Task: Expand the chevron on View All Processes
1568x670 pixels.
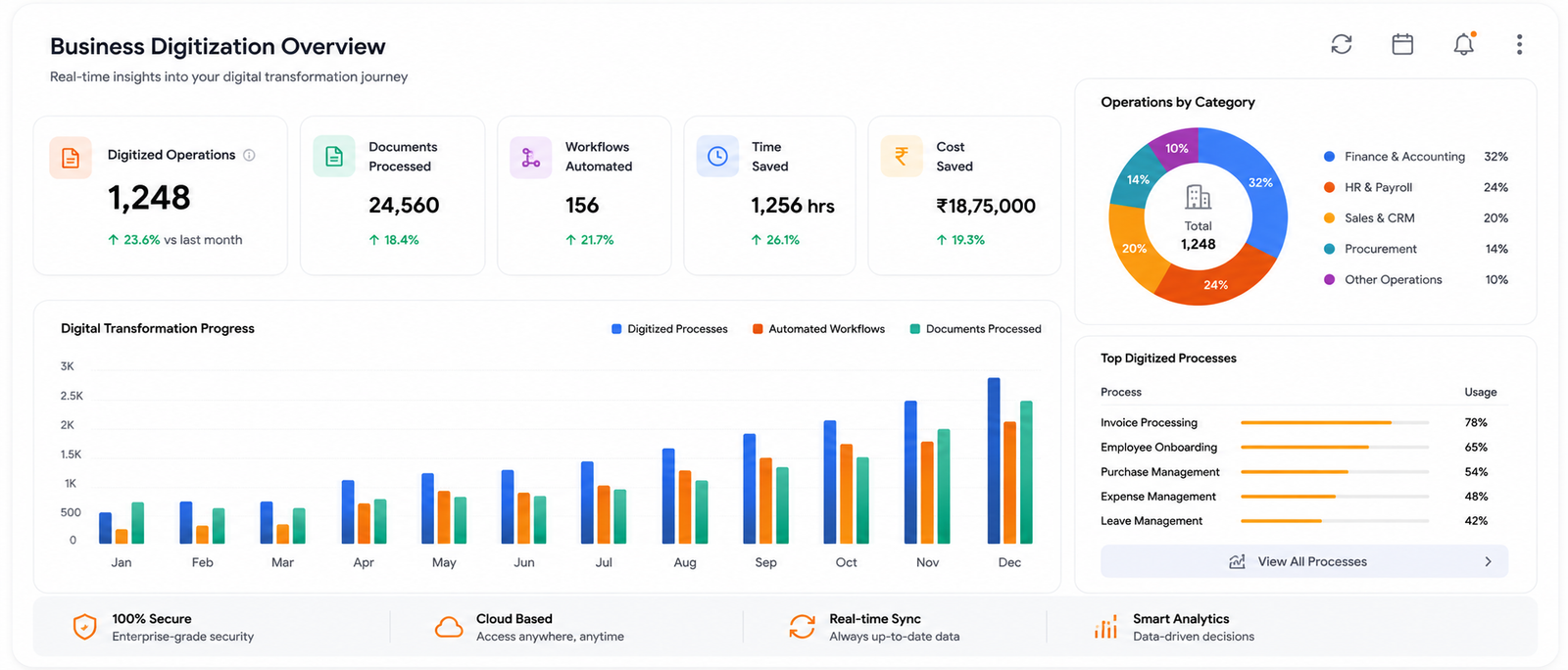Action: 1488,561
